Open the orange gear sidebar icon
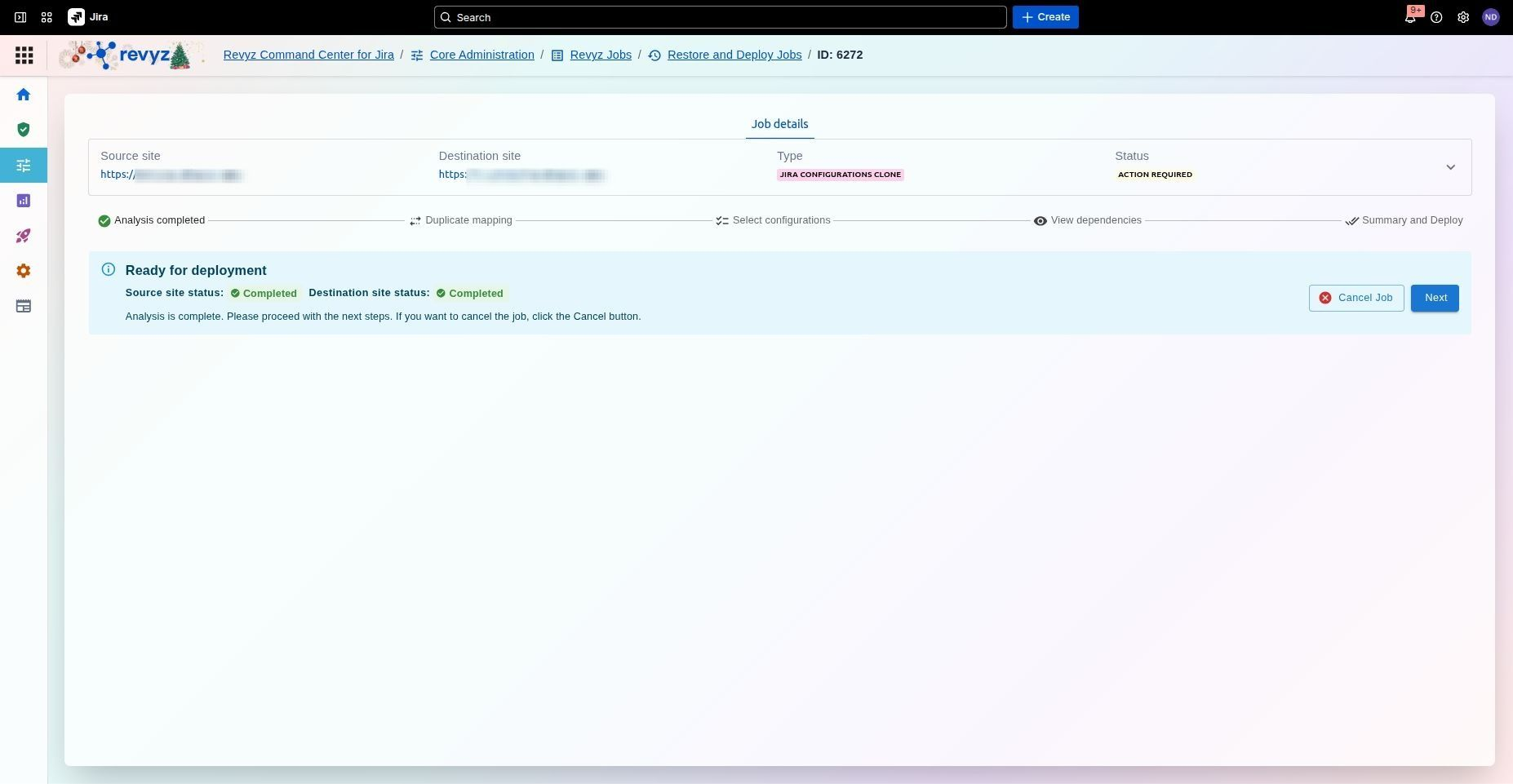This screenshot has height=784, width=1513. pos(24,271)
